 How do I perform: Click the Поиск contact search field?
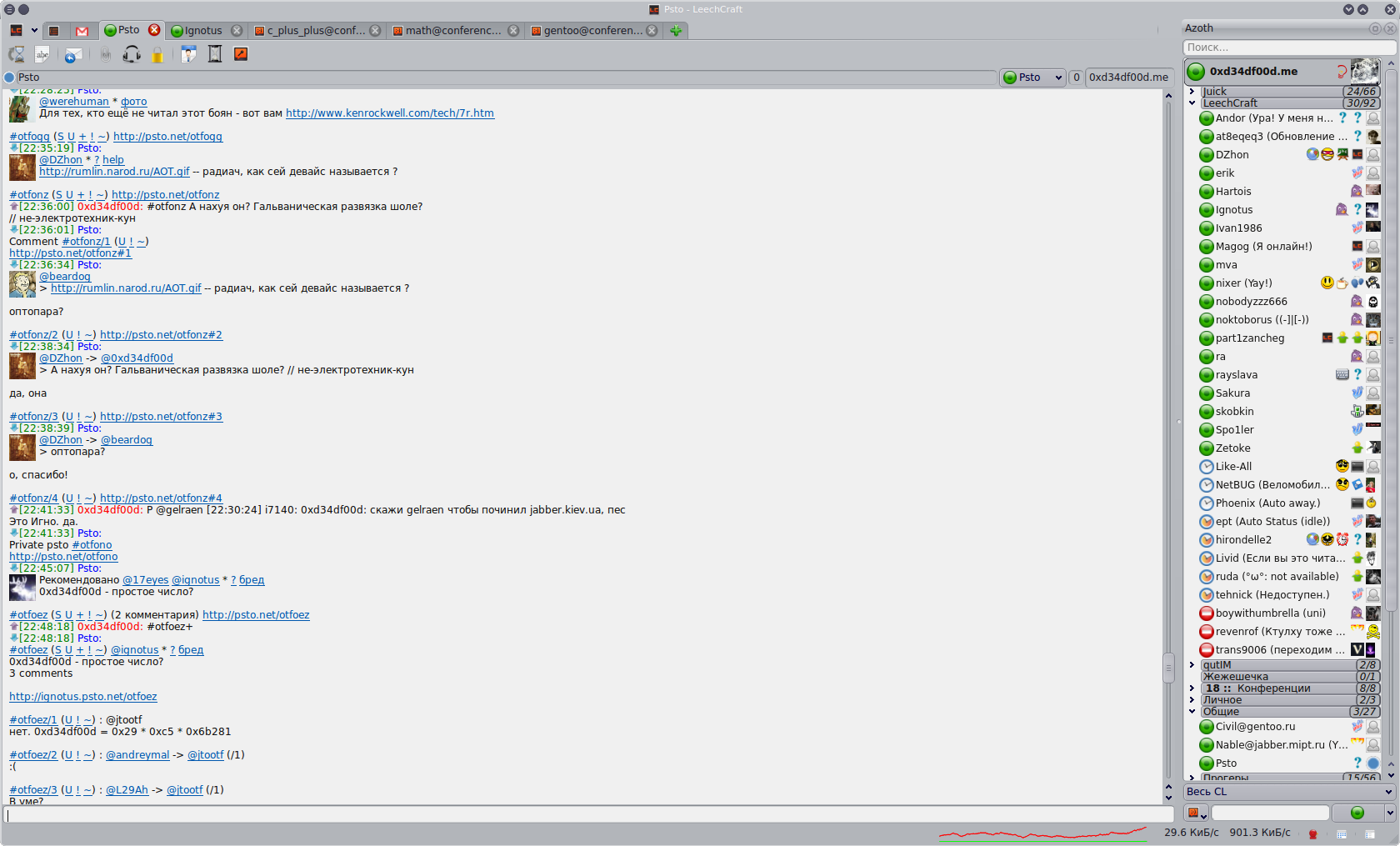click(x=1289, y=48)
